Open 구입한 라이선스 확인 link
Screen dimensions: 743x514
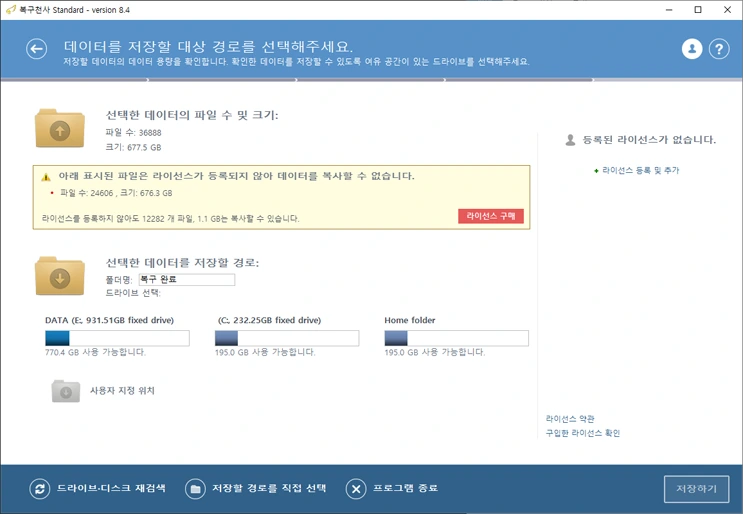click(x=583, y=433)
